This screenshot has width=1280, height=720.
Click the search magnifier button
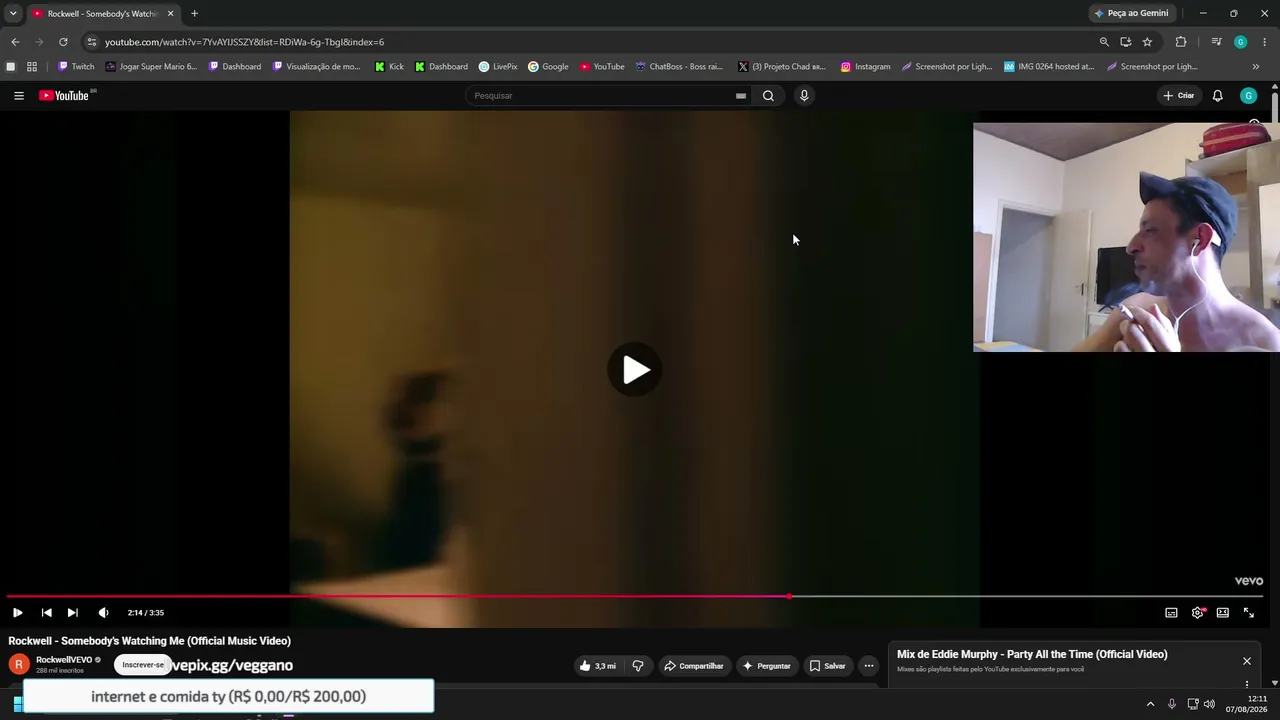pos(768,96)
